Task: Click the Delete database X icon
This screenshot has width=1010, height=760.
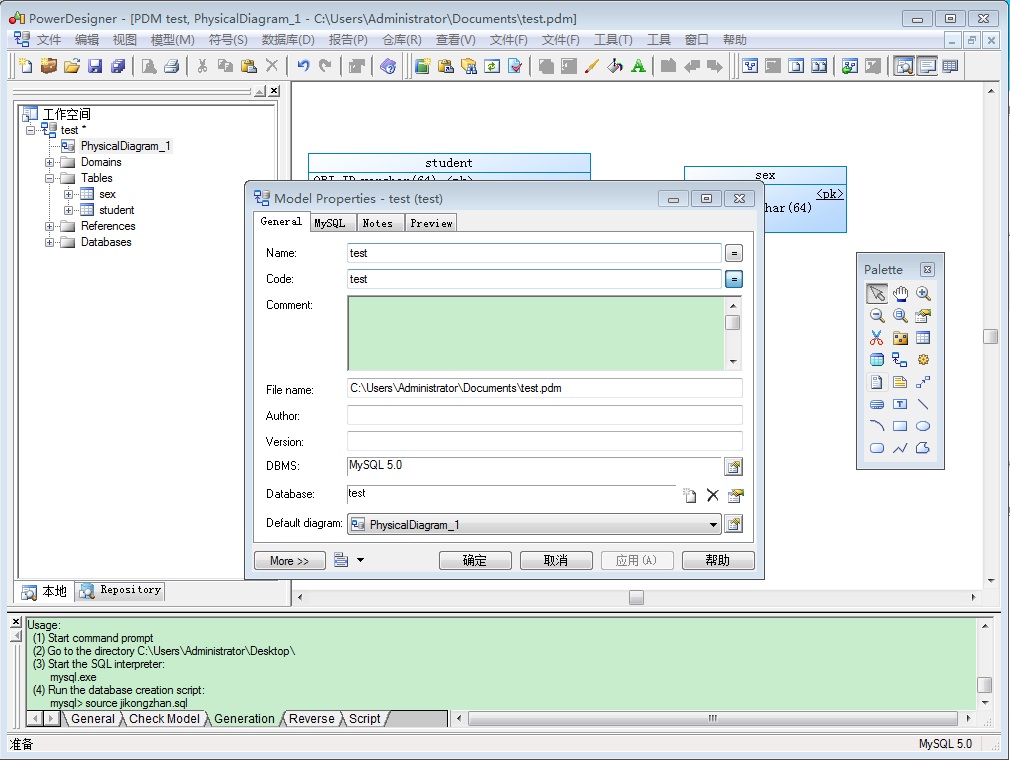Action: click(x=712, y=495)
